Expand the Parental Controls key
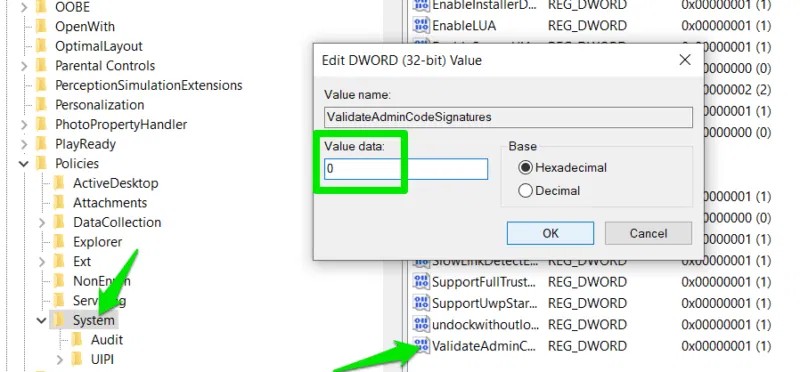800x372 pixels. (23, 66)
